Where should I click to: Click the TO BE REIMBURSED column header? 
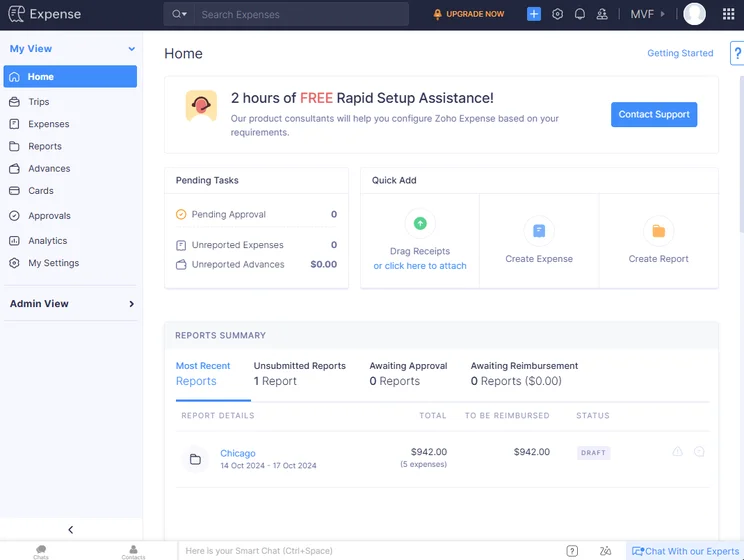click(507, 416)
